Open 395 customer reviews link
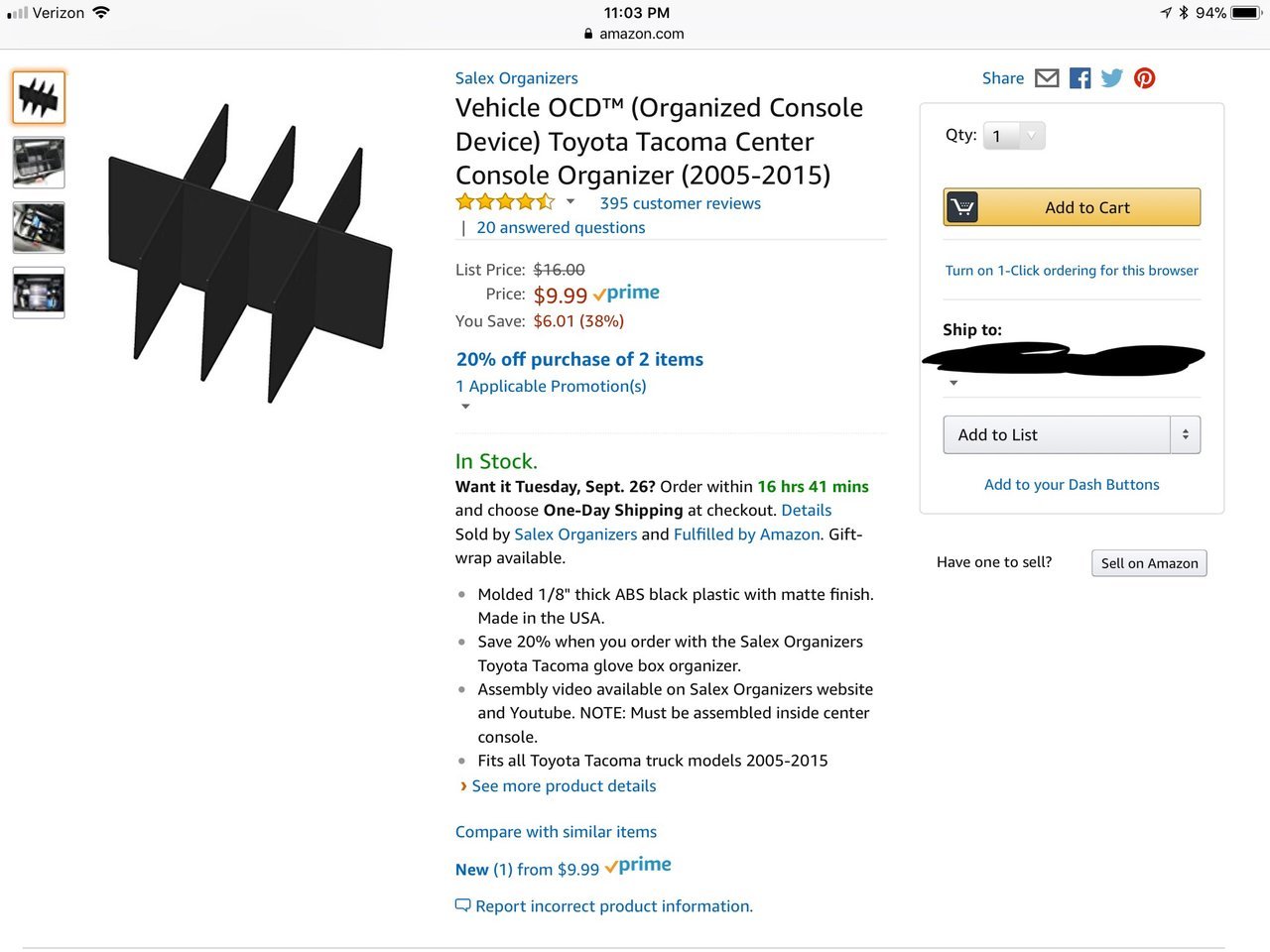This screenshot has width=1270, height=952. coord(681,203)
